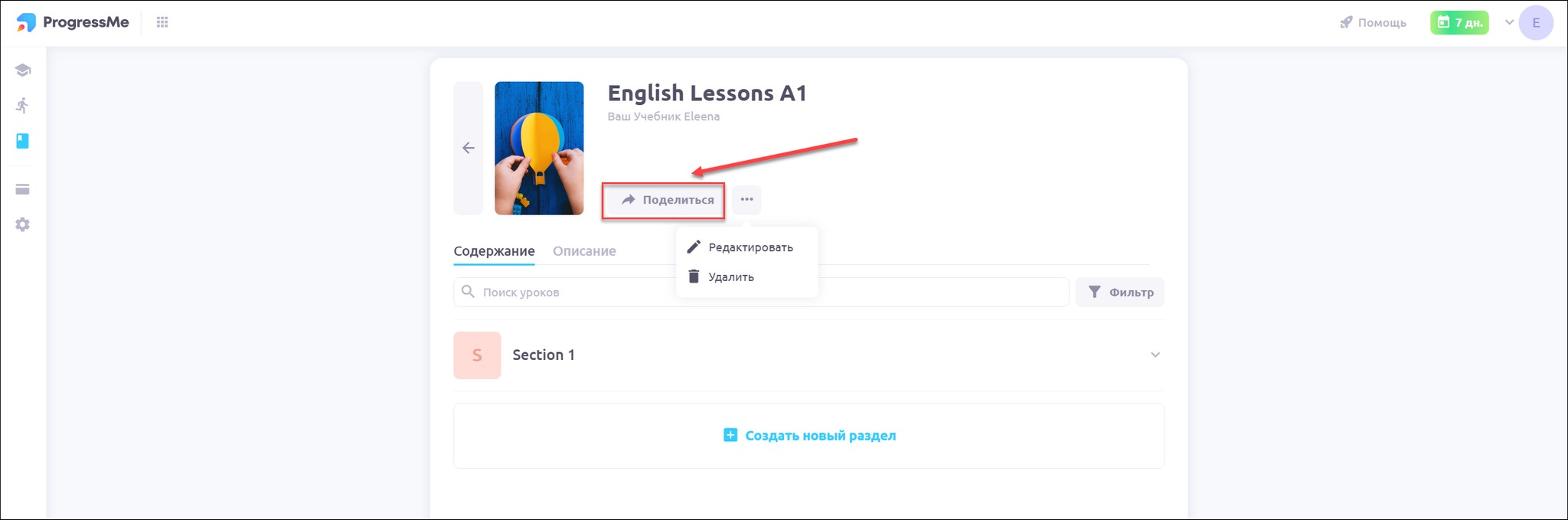Open the balloon textbook cover thumbnail

pos(539,149)
